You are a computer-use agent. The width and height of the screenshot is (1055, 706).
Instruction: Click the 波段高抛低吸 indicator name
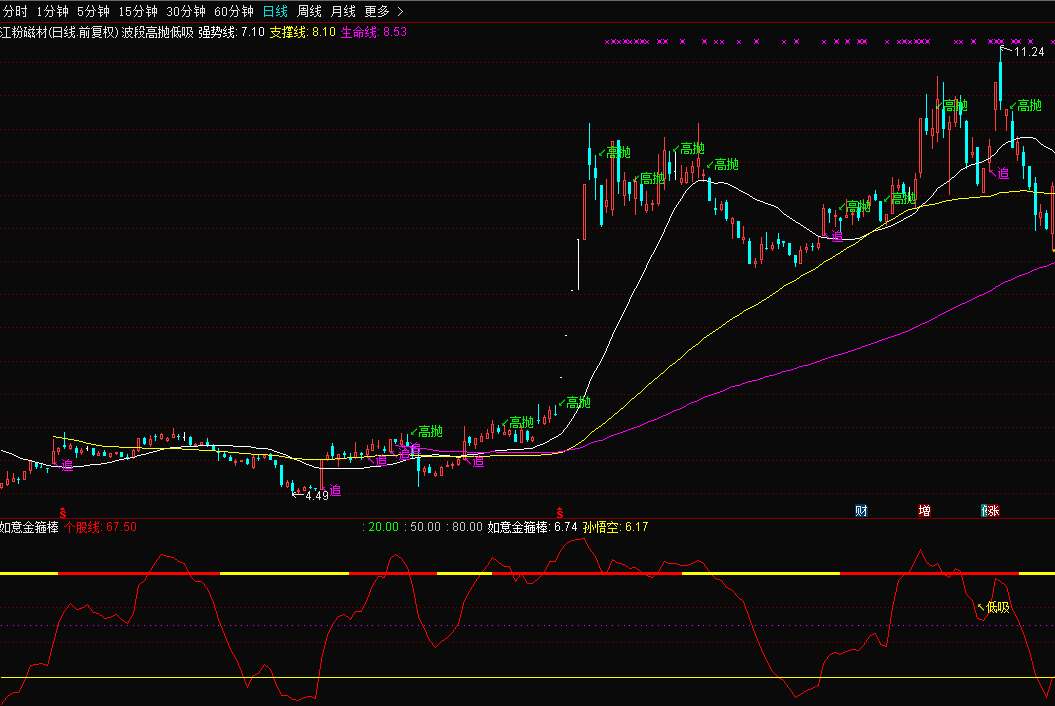point(157,32)
